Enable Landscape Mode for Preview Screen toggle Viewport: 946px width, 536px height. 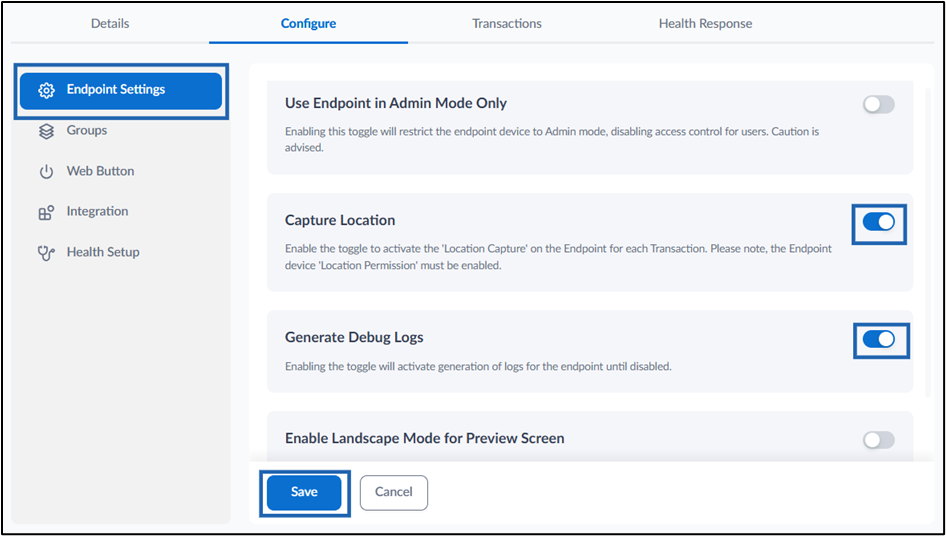[878, 439]
